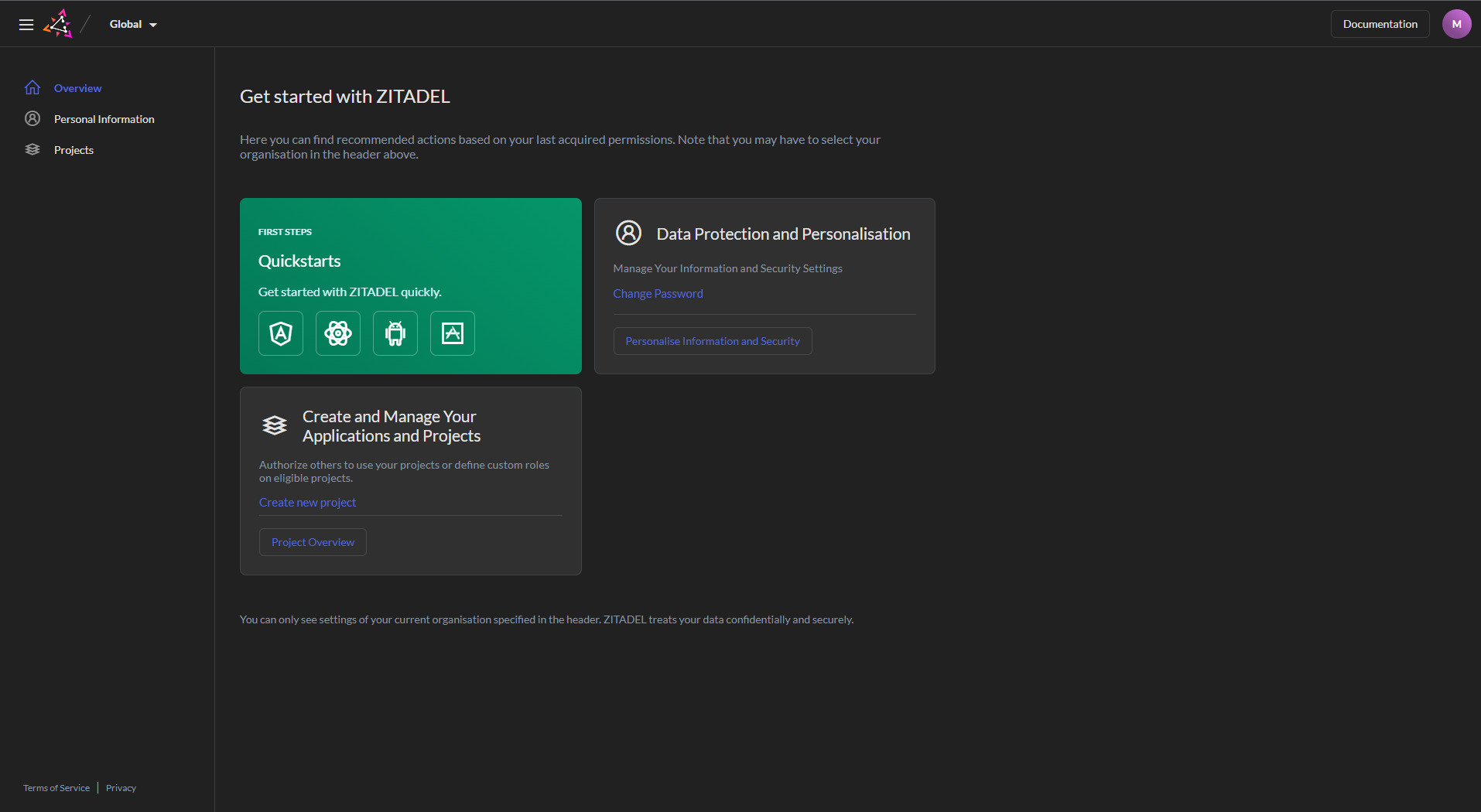Click the Projects stack icon in sidebar
The image size is (1481, 812).
point(32,149)
